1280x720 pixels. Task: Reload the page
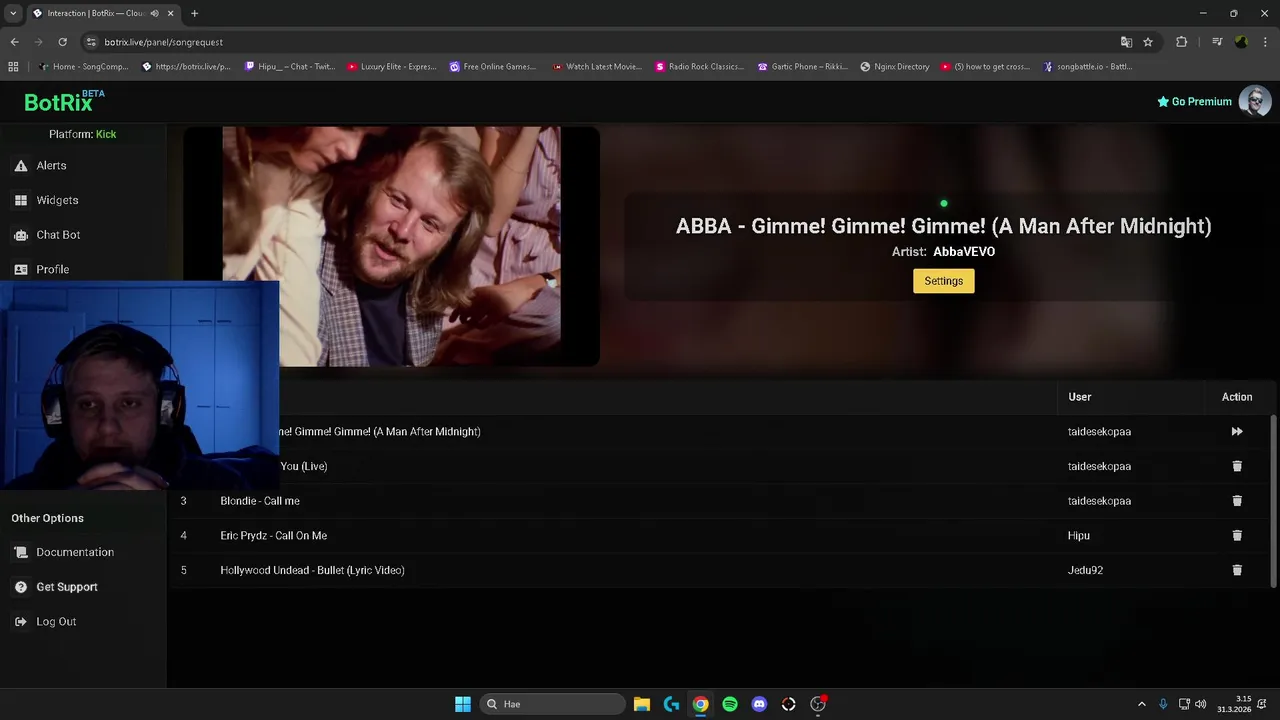click(x=62, y=42)
